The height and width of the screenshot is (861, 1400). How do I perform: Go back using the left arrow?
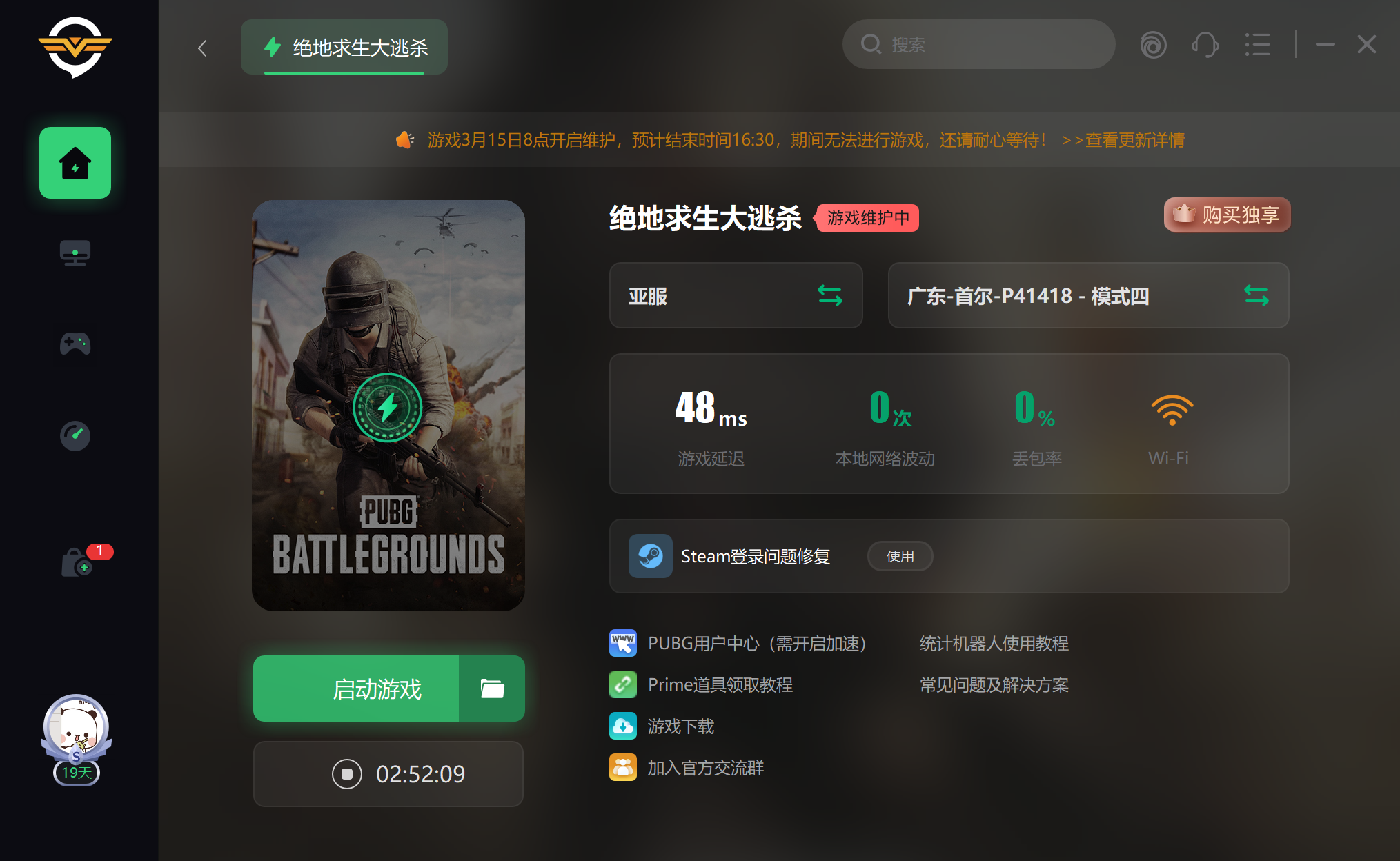click(202, 48)
